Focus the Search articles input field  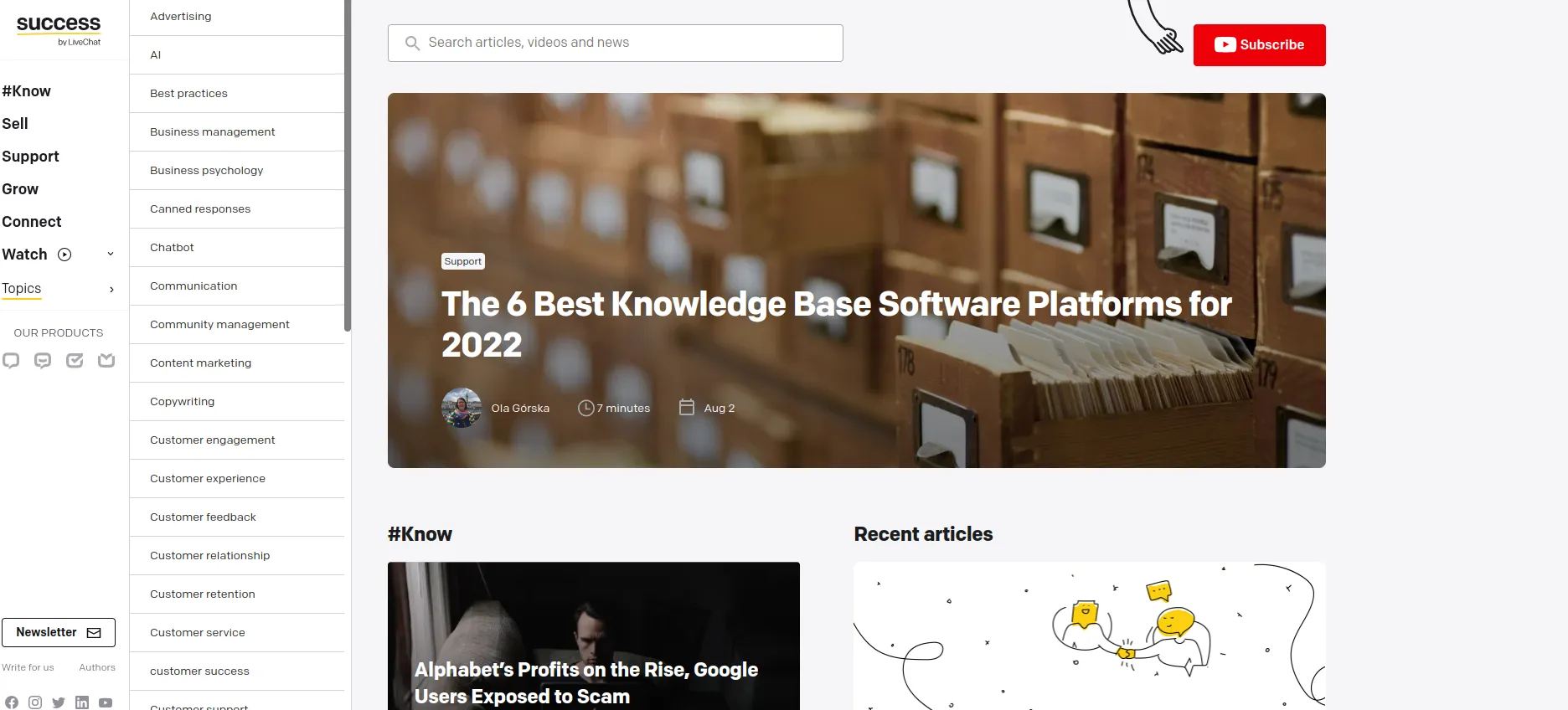tap(616, 43)
